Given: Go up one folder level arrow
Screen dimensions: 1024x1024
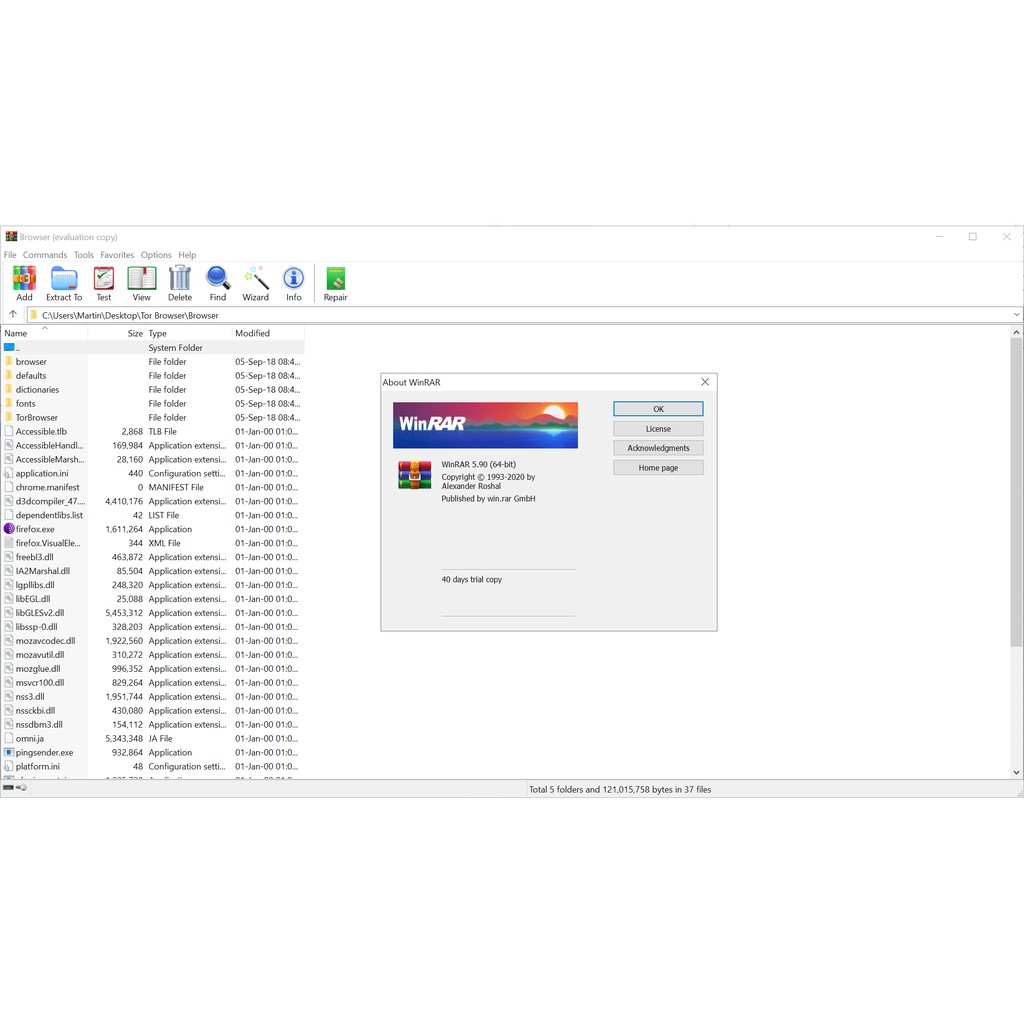Looking at the screenshot, I should [13, 315].
